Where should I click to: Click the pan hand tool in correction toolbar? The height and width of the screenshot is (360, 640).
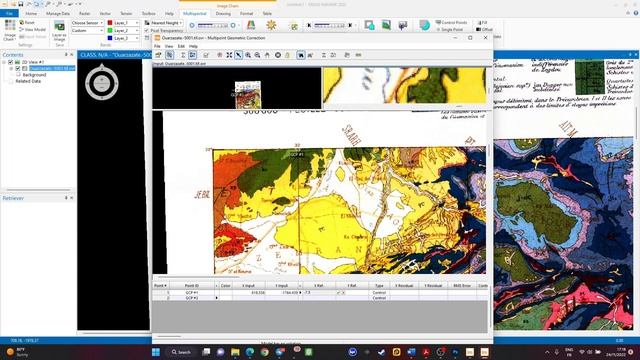pyautogui.click(x=267, y=55)
